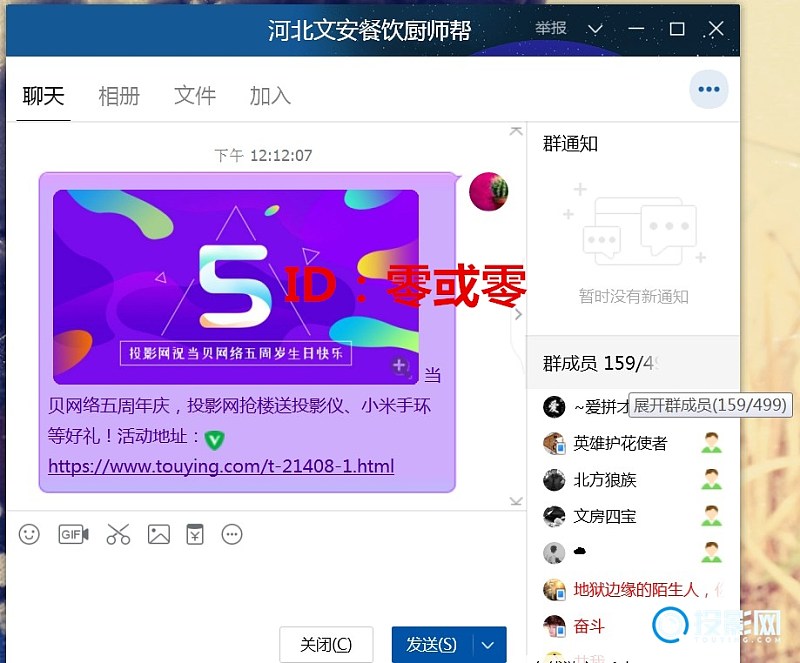Screen dimensions: 800x663
Task: Jump to bottom of chat history arrow
Action: (516, 501)
